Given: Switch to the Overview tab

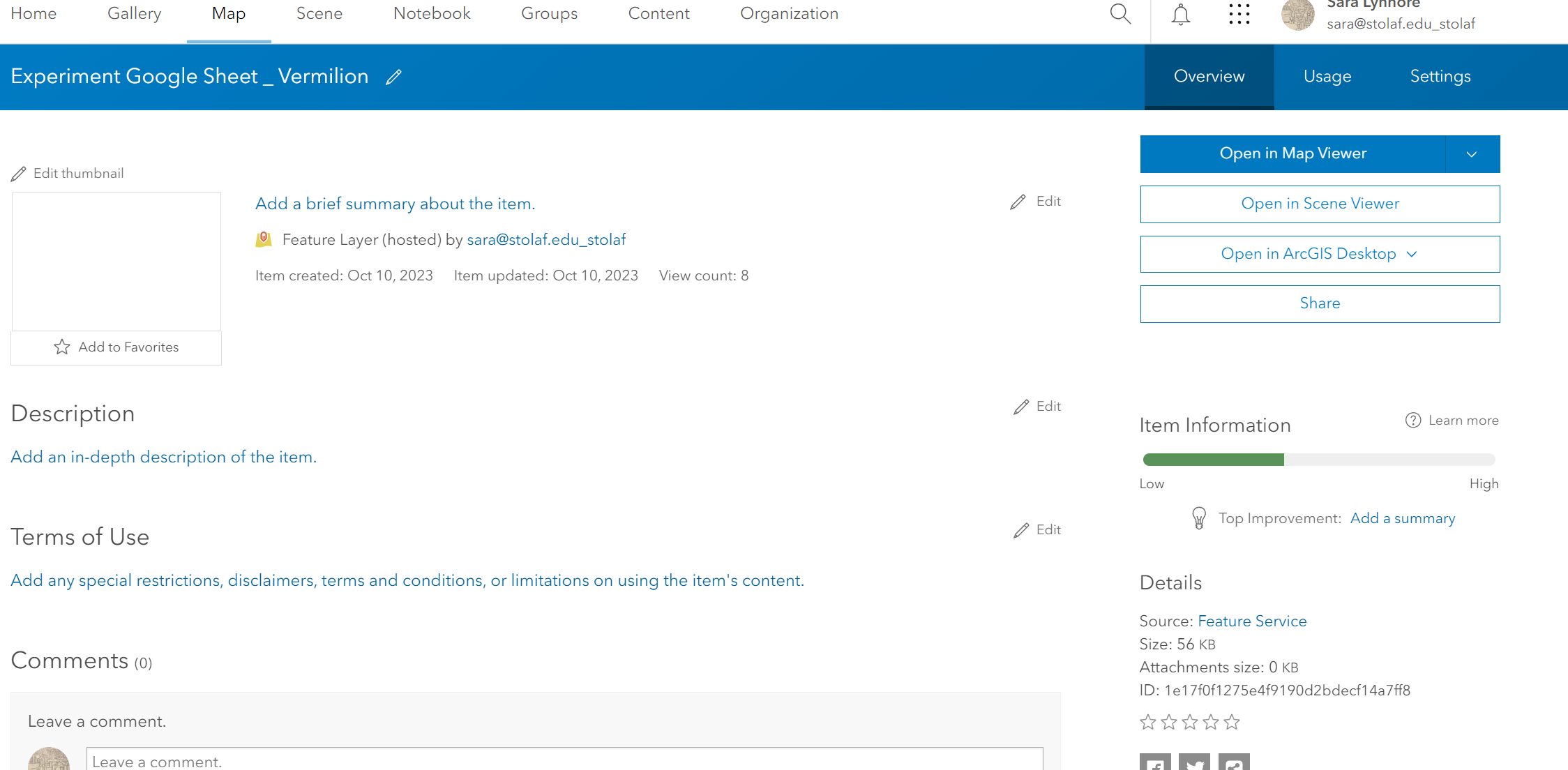Looking at the screenshot, I should pyautogui.click(x=1209, y=77).
